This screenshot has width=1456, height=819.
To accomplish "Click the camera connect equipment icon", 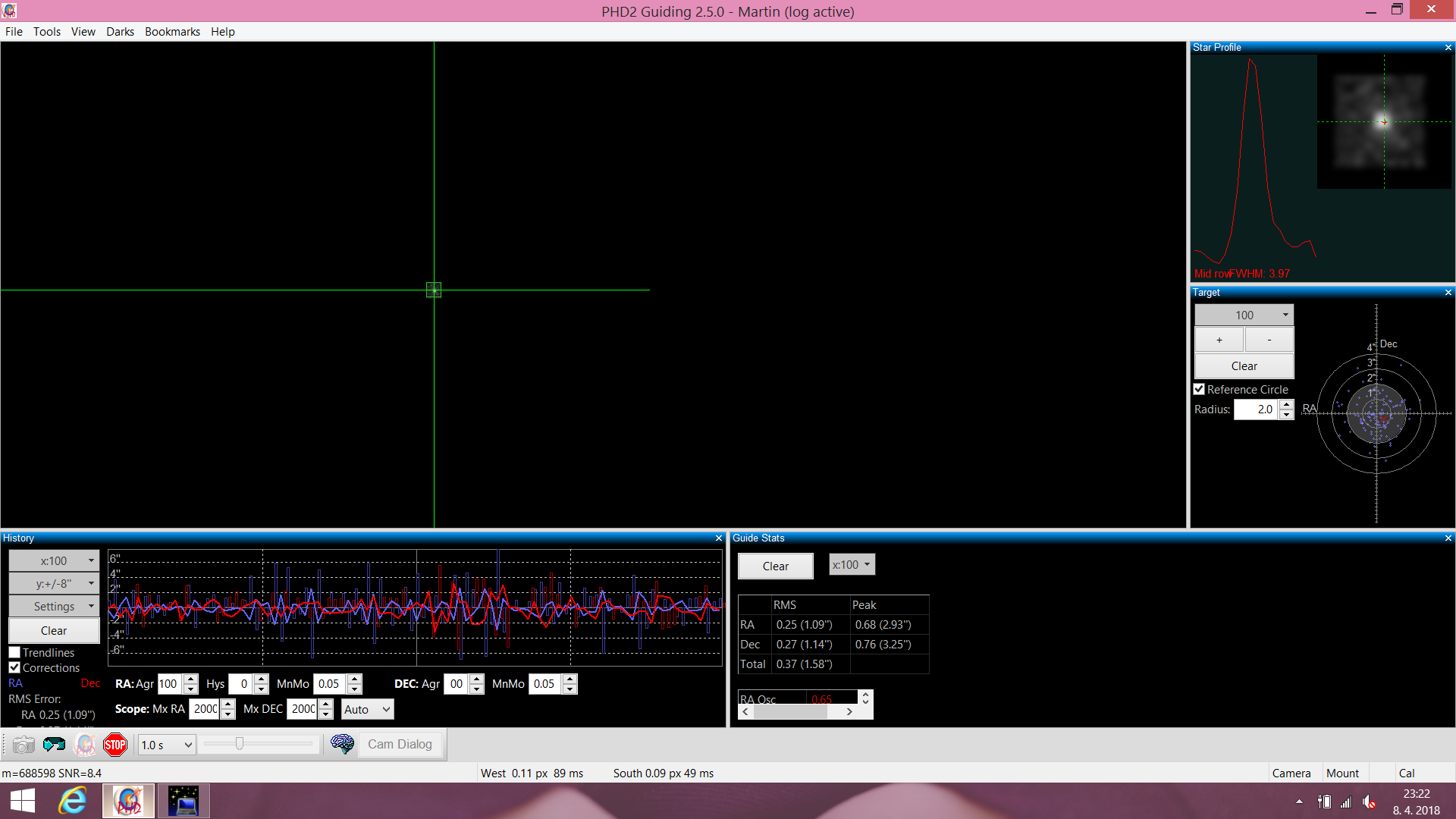I will (24, 745).
